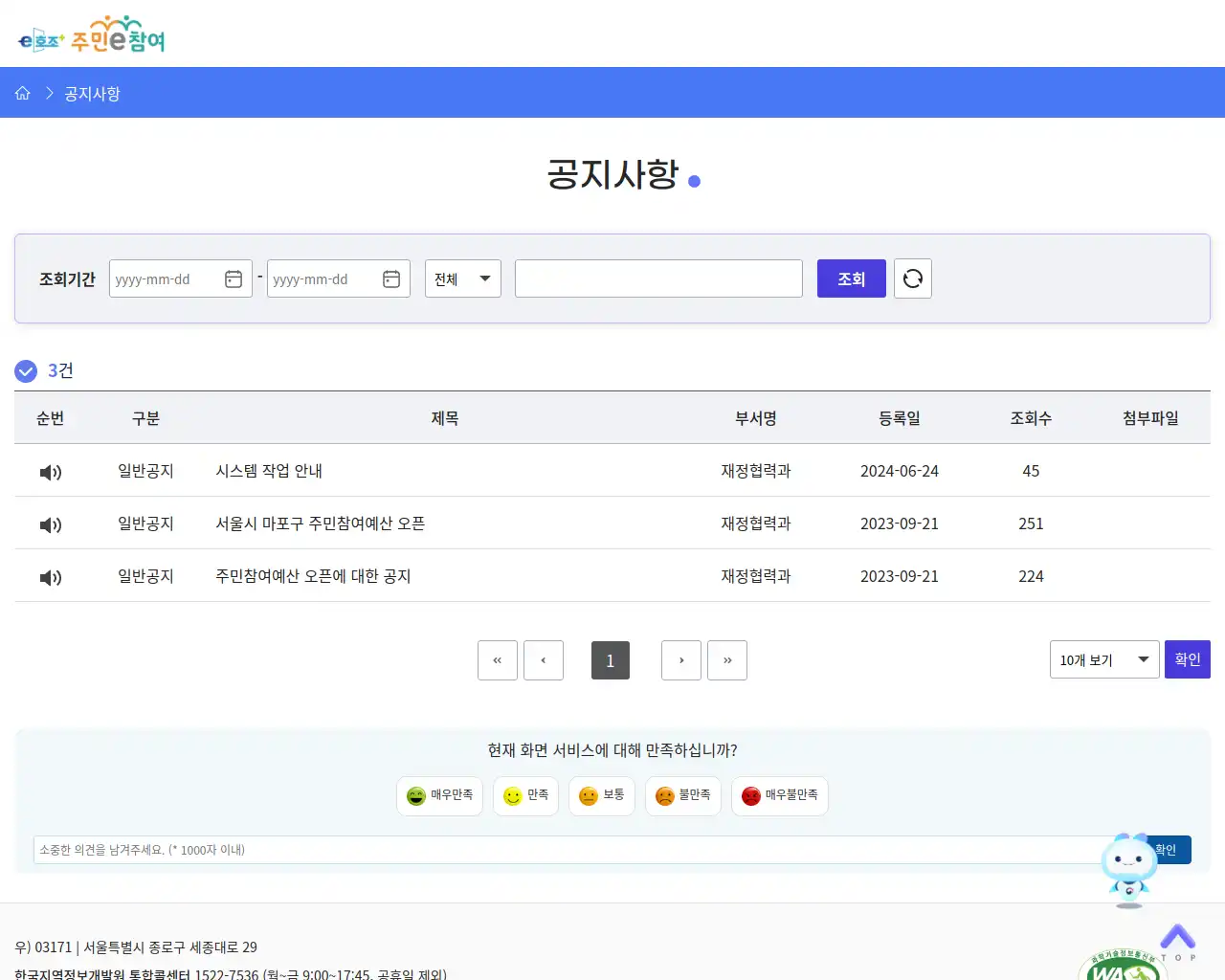Screen dimensions: 1225x980
Task: Click speaker icon in 시스템 작업 안내 row
Action: (51, 472)
